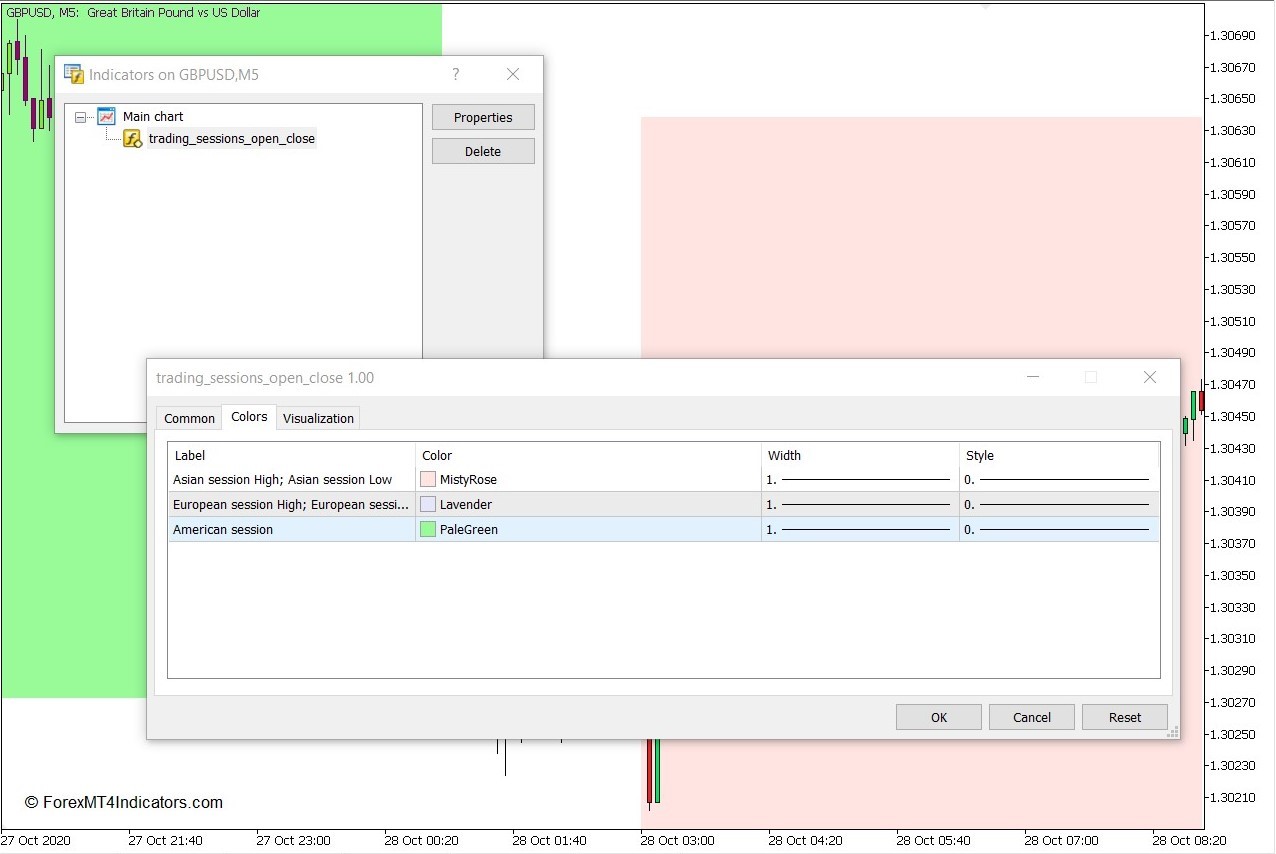This screenshot has height=854, width=1276.
Task: Click the European session line Style cell
Action: 1059,505
